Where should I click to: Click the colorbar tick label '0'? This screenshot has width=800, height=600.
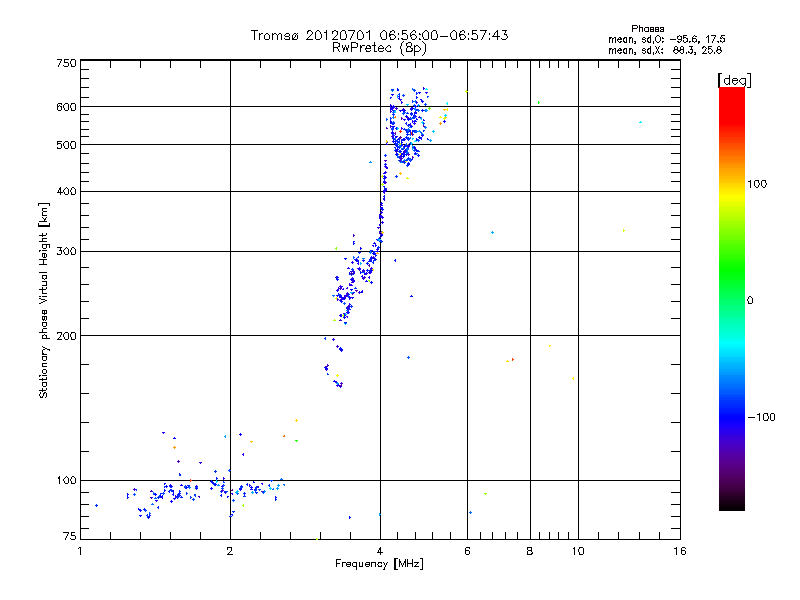tap(750, 301)
